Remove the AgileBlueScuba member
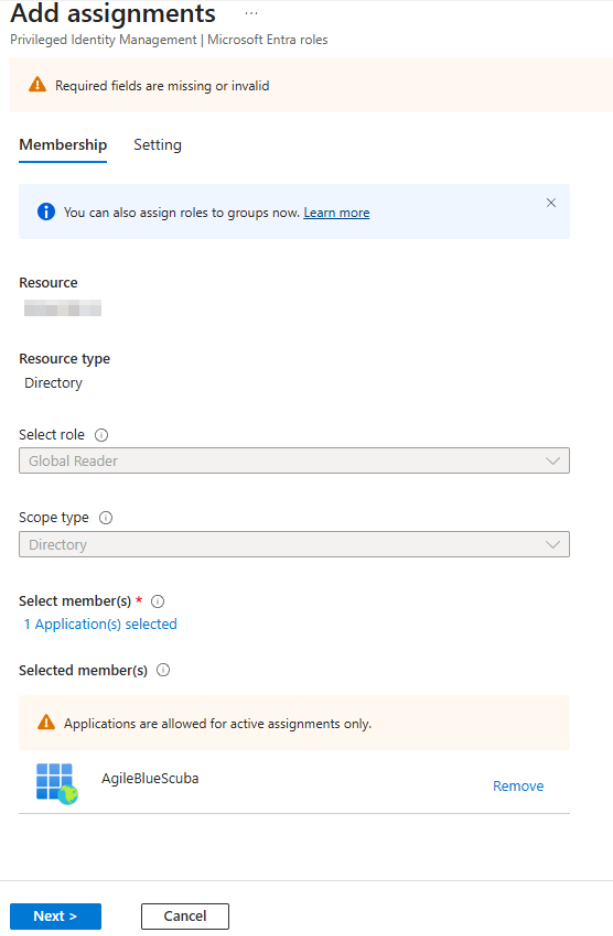Viewport: 613px width, 936px height. 518,786
